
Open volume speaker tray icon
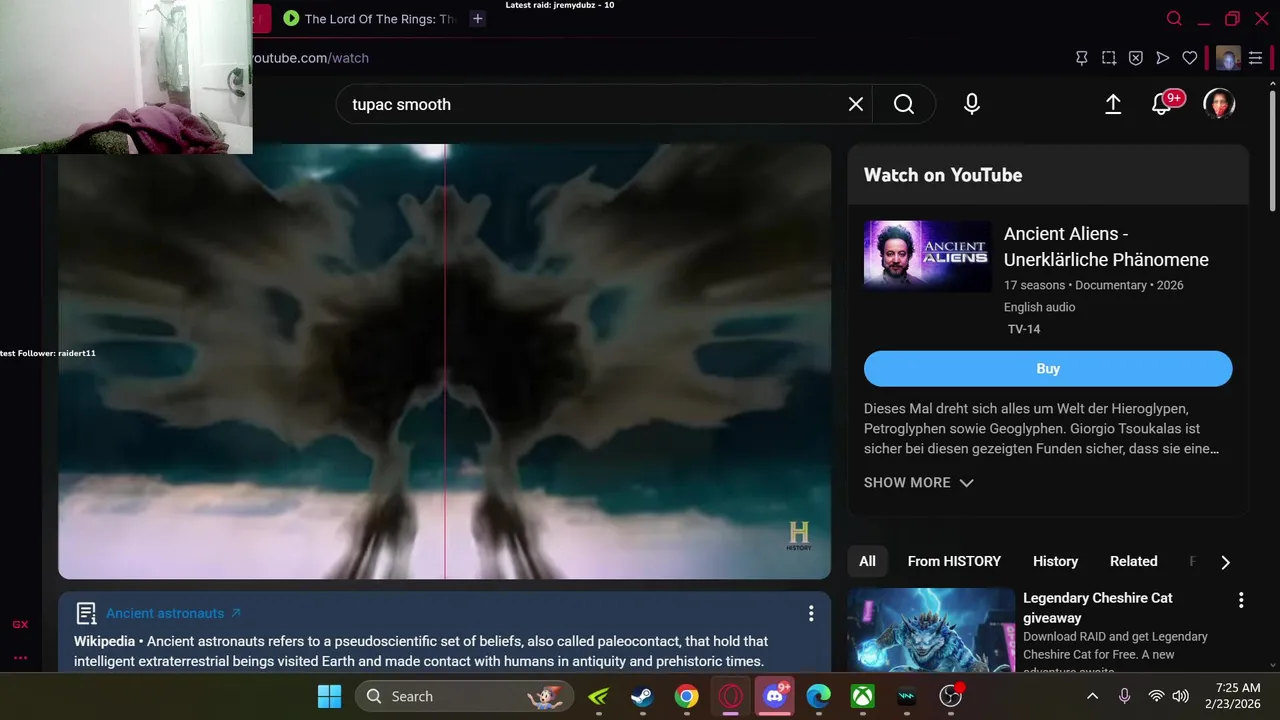[x=1180, y=696]
